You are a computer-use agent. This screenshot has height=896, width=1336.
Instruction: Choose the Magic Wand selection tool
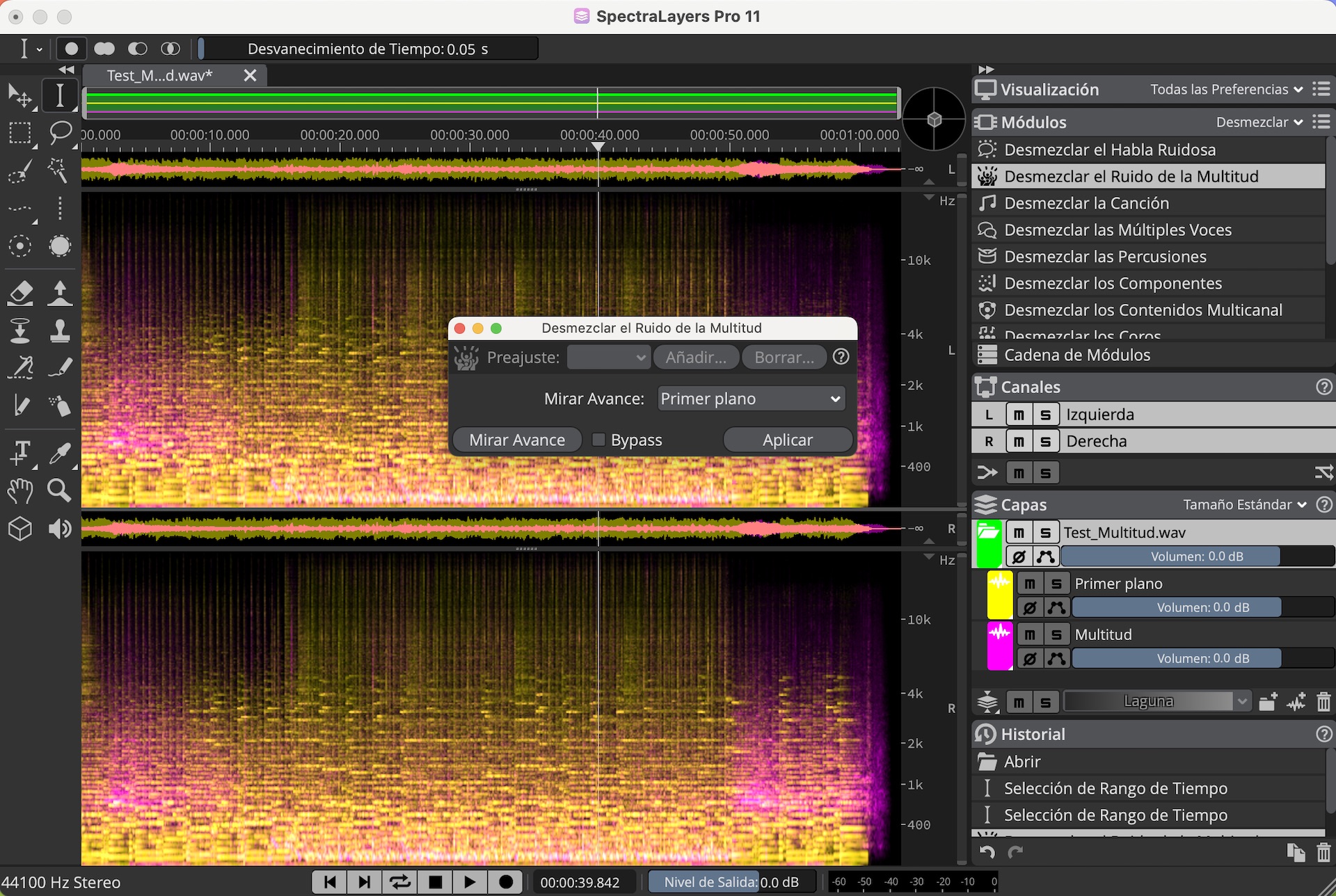pos(58,170)
